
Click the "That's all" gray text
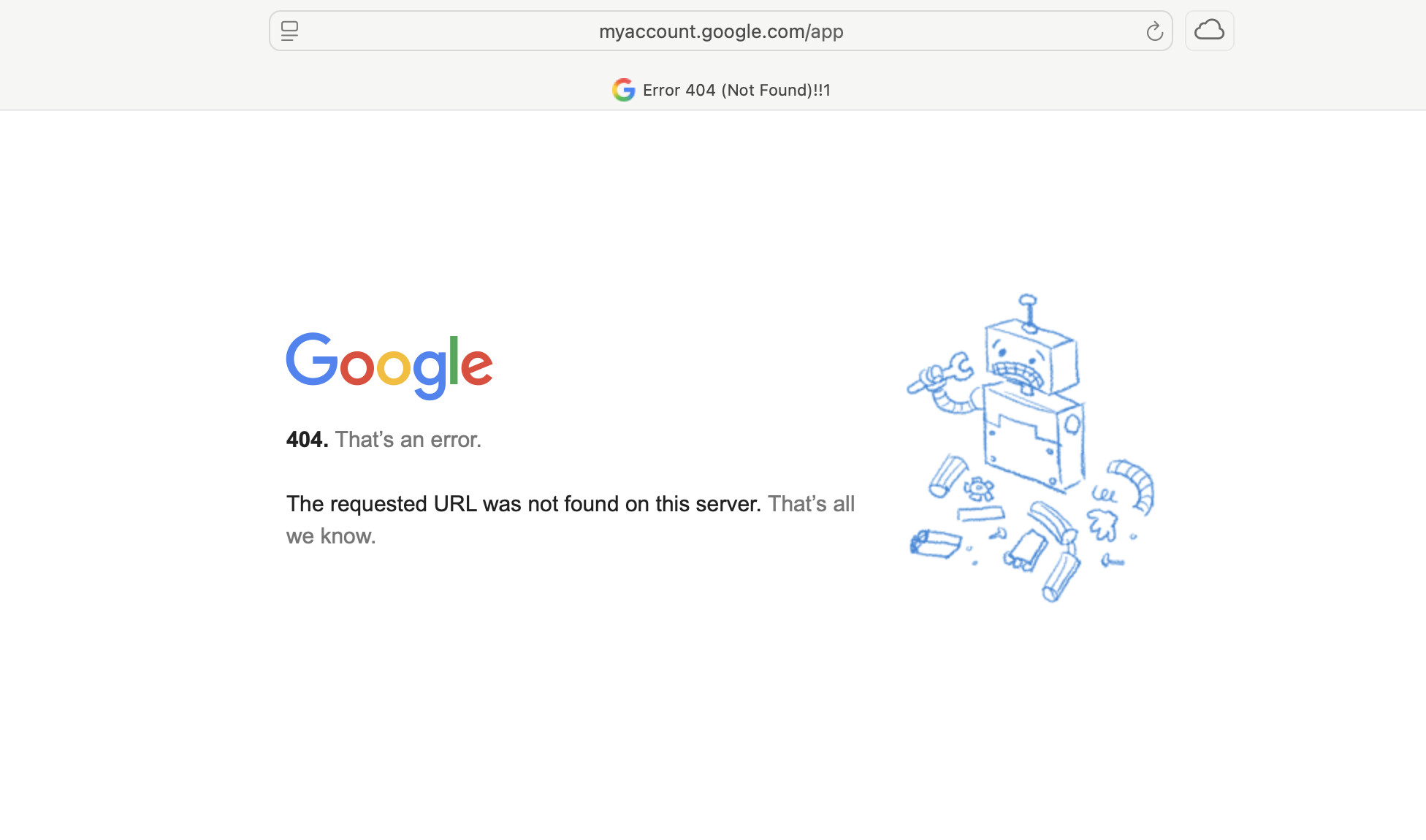click(x=811, y=504)
